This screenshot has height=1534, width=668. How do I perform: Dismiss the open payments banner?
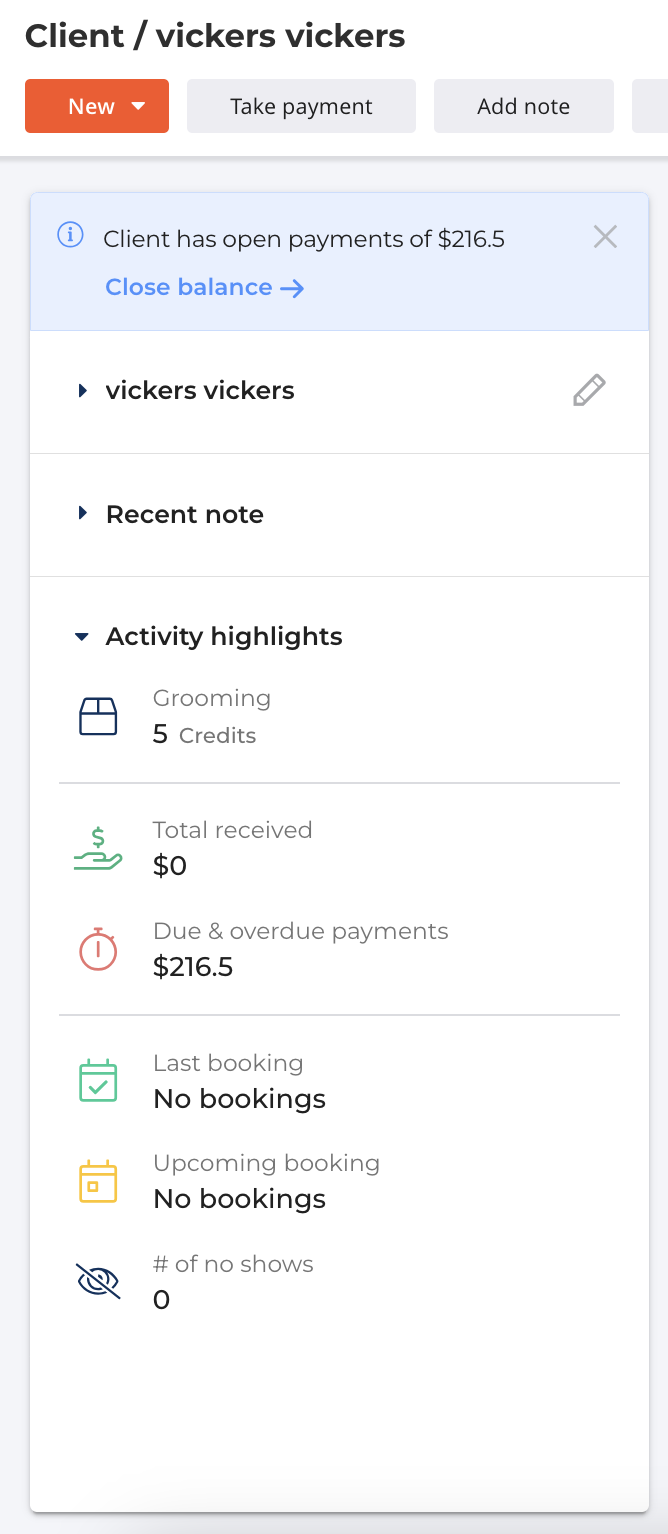605,237
